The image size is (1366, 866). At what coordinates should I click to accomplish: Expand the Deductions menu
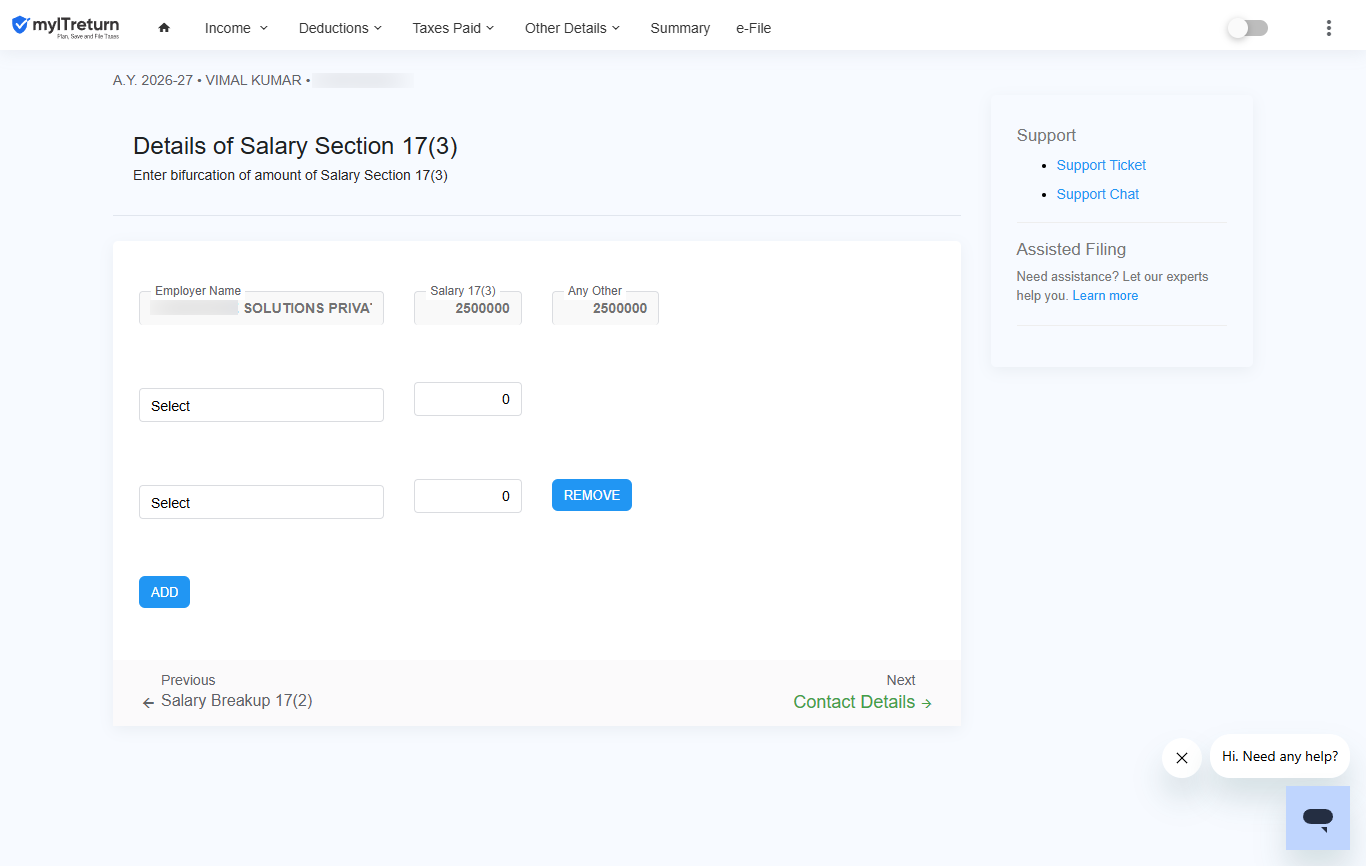coord(341,28)
